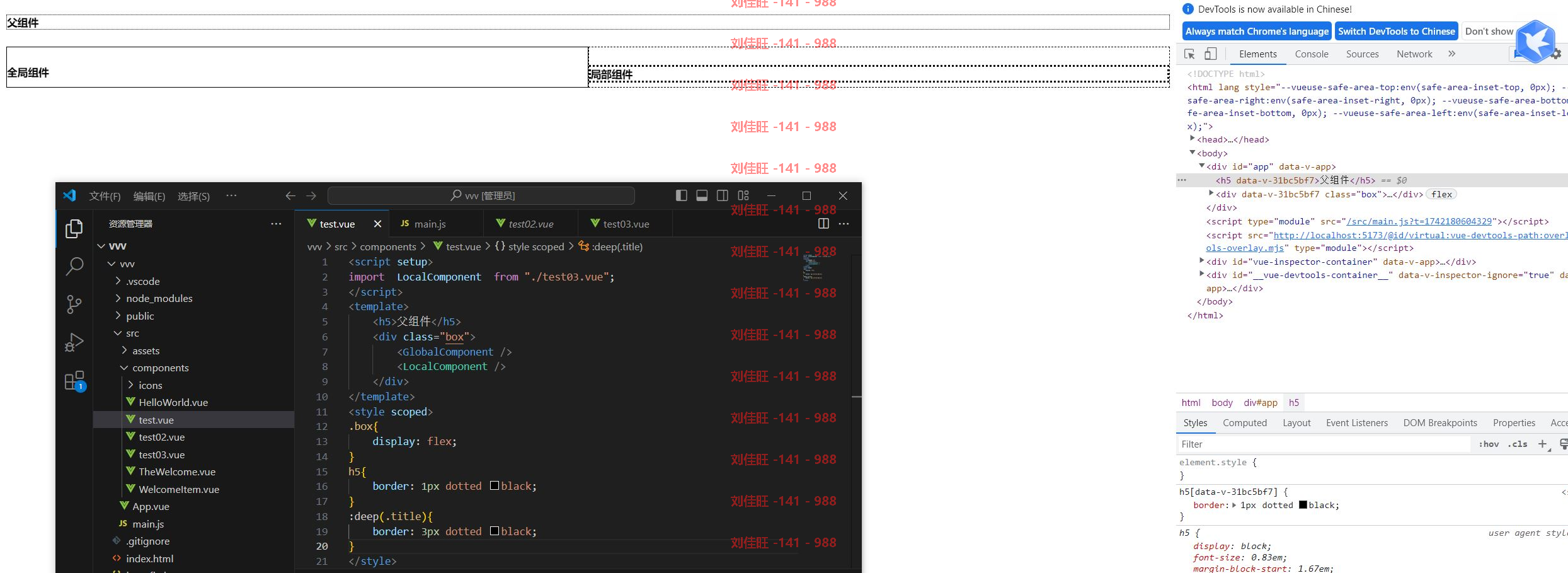Viewport: 1568px width, 573px height.
Task: Click the Filter field in Styles pane
Action: click(1324, 444)
